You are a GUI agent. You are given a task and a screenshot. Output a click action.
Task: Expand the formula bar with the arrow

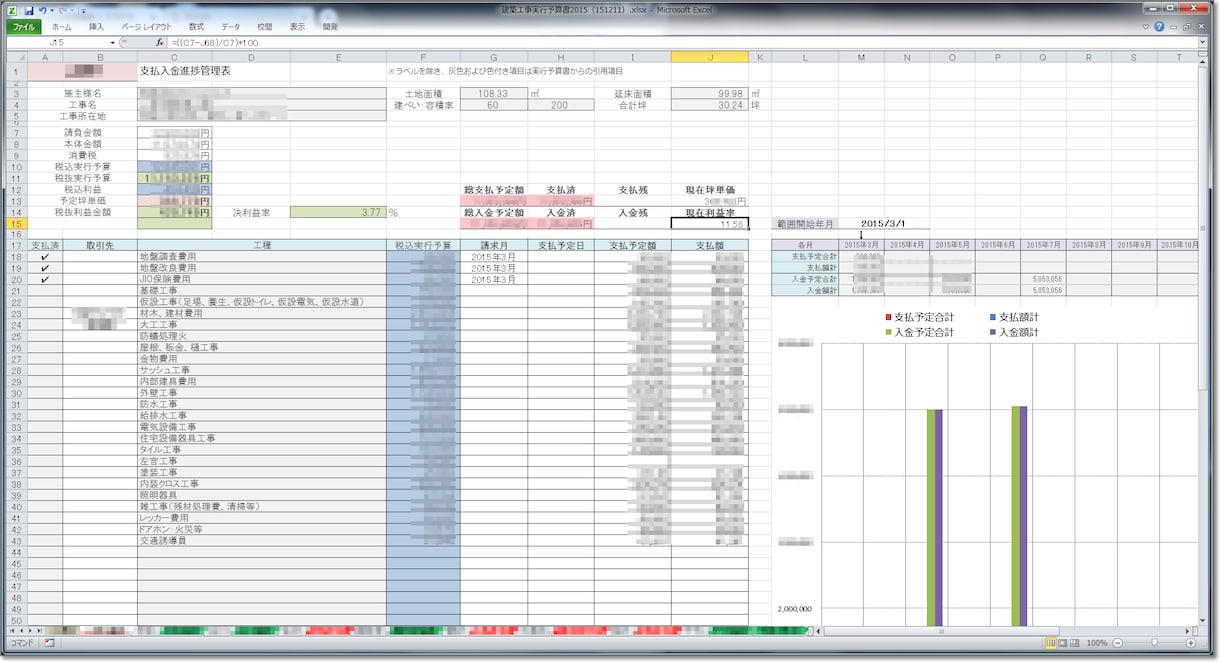[1203, 43]
